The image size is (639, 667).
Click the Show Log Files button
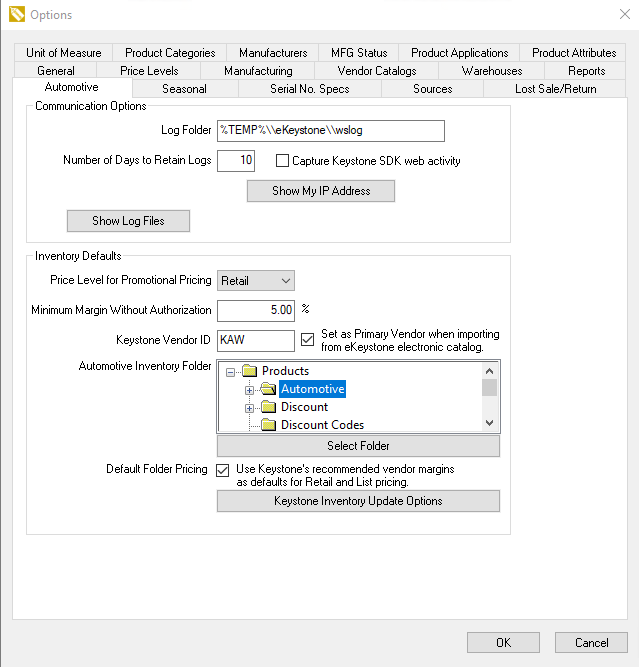128,221
